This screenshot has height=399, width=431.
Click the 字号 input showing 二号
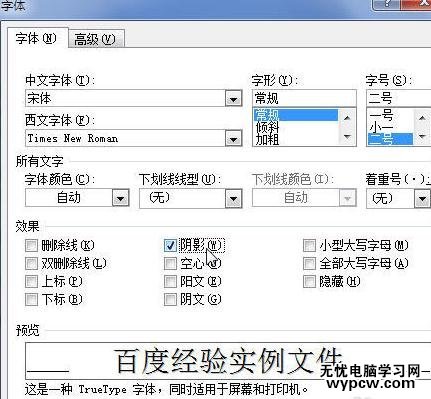coord(399,98)
